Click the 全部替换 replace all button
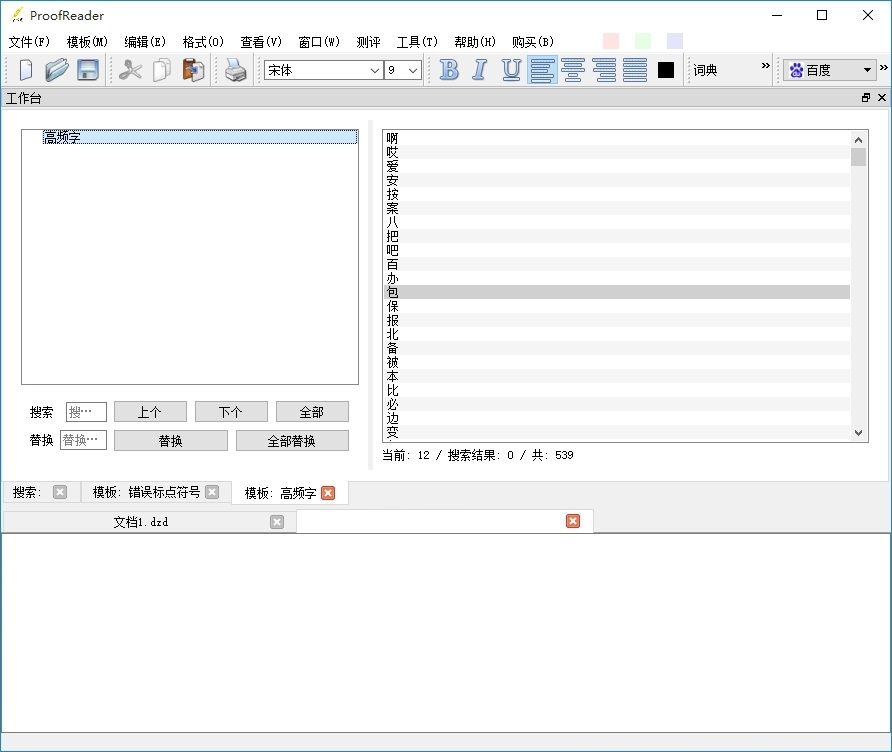The height and width of the screenshot is (752, 892). tap(292, 440)
